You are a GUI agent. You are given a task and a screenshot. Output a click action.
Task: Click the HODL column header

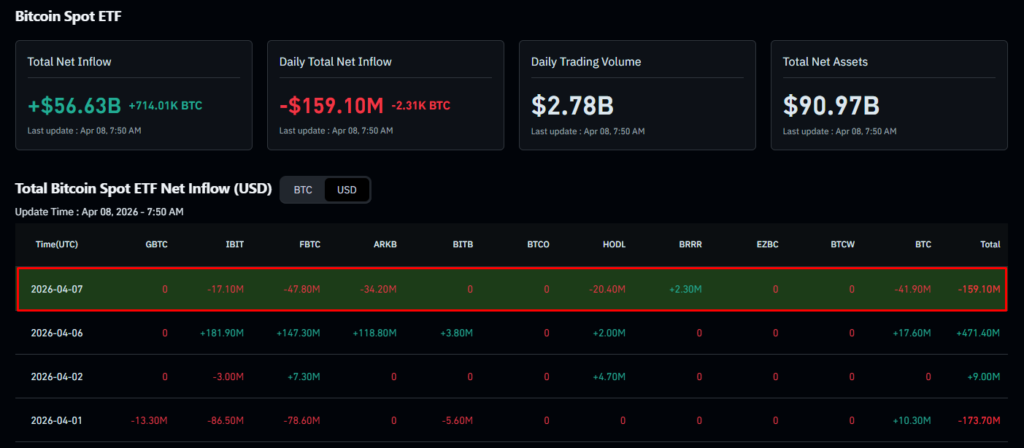(x=615, y=244)
